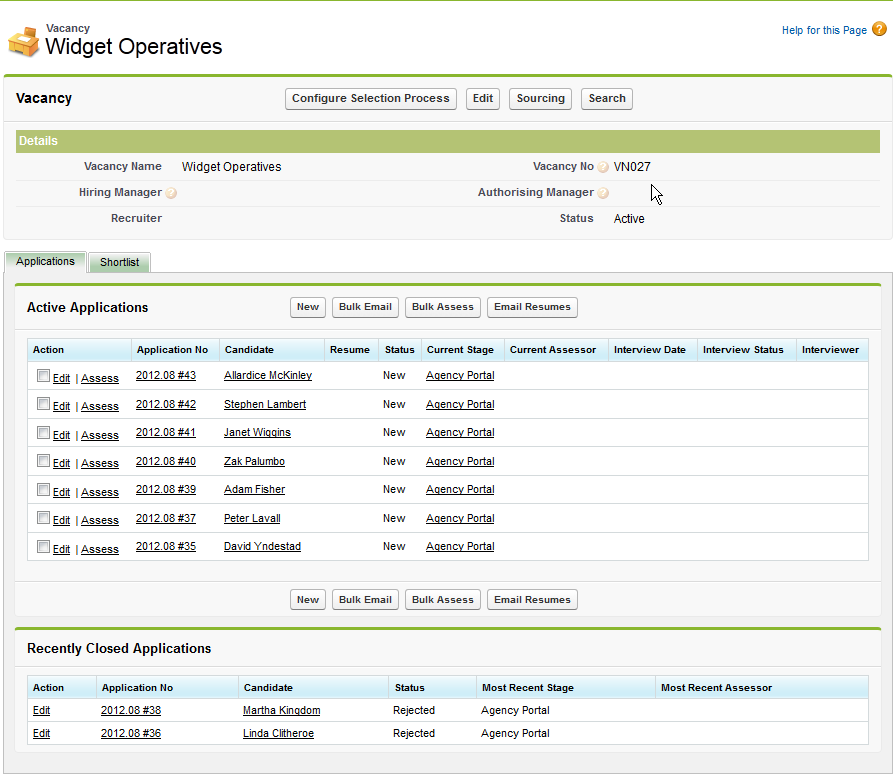Click the help question mark icon

(x=879, y=30)
